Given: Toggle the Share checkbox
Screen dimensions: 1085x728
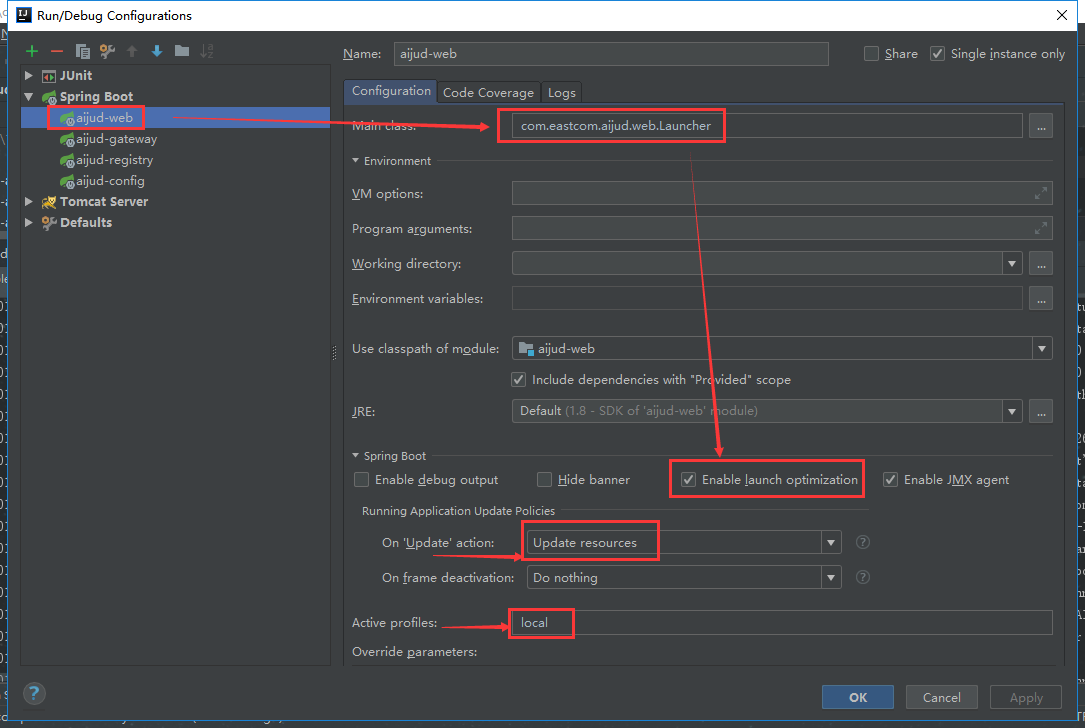Looking at the screenshot, I should click(x=871, y=54).
